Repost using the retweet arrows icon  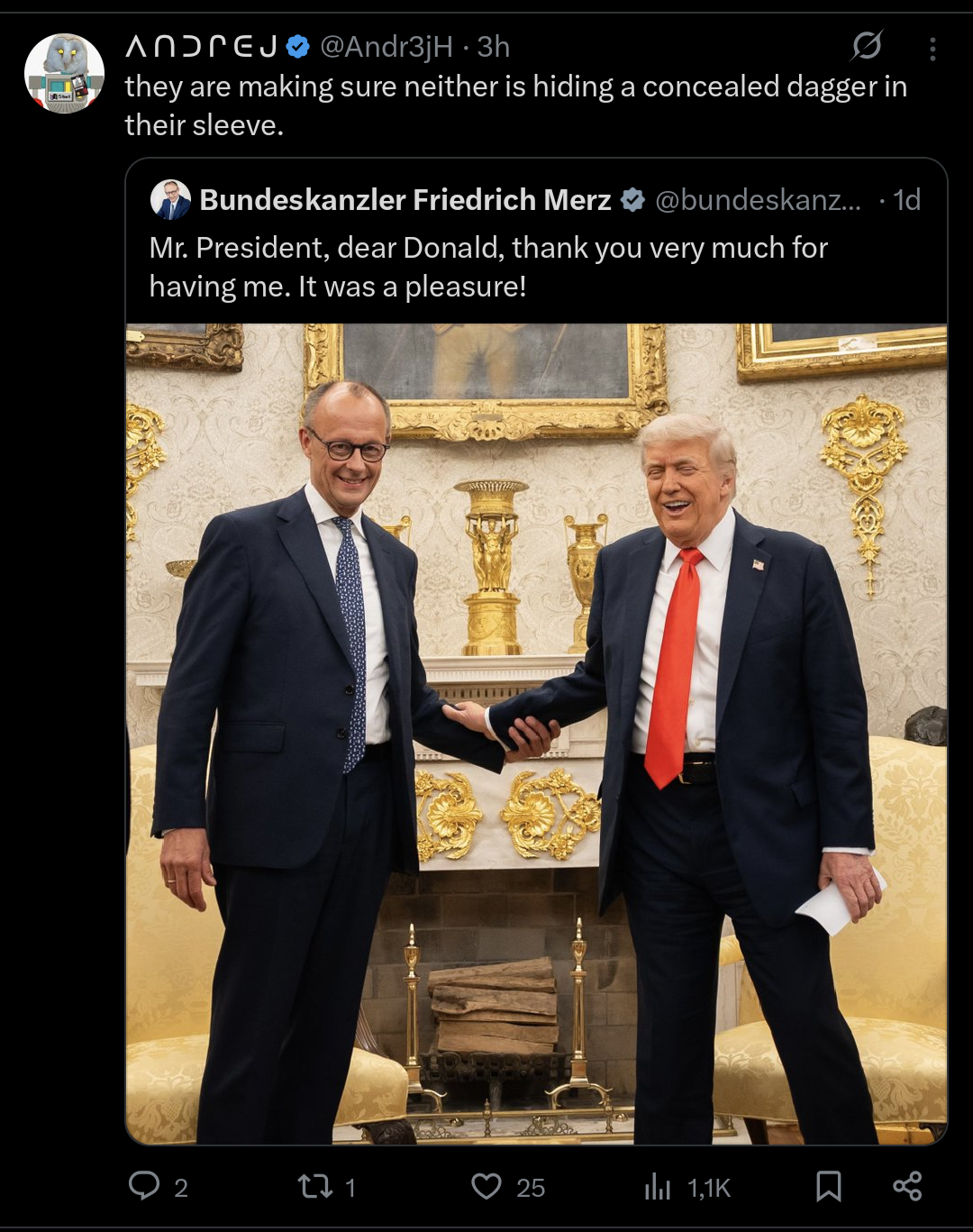(x=315, y=1186)
